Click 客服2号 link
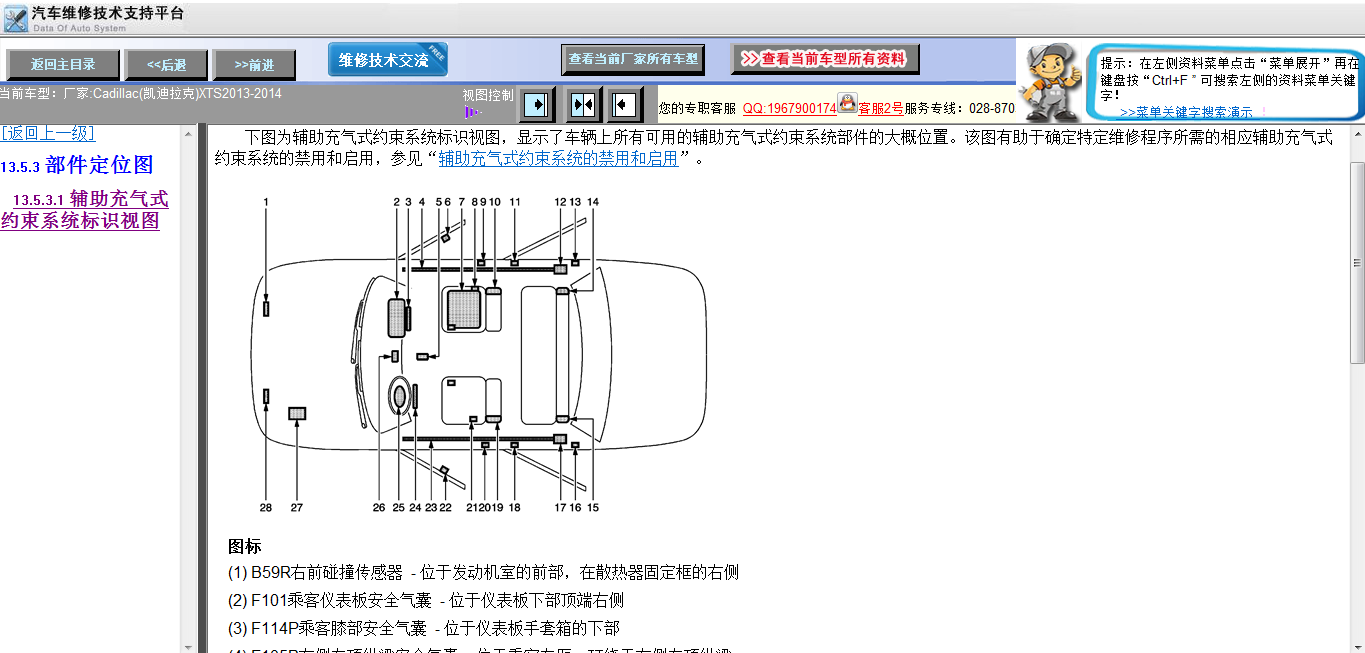 click(x=881, y=108)
